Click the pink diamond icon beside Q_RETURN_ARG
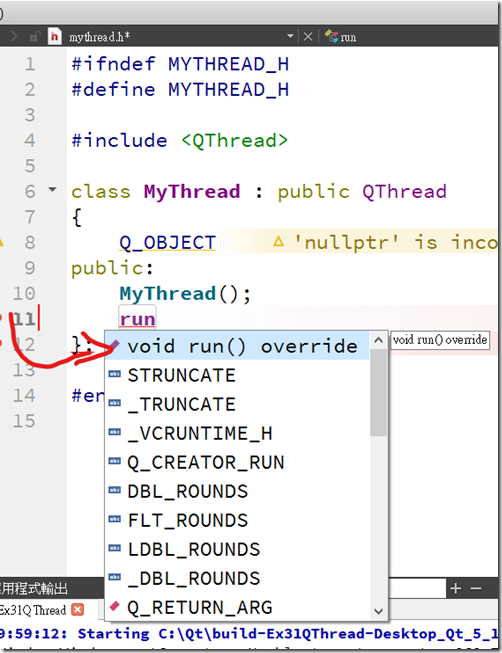Screen dimensions: 502x653 (x=115, y=606)
